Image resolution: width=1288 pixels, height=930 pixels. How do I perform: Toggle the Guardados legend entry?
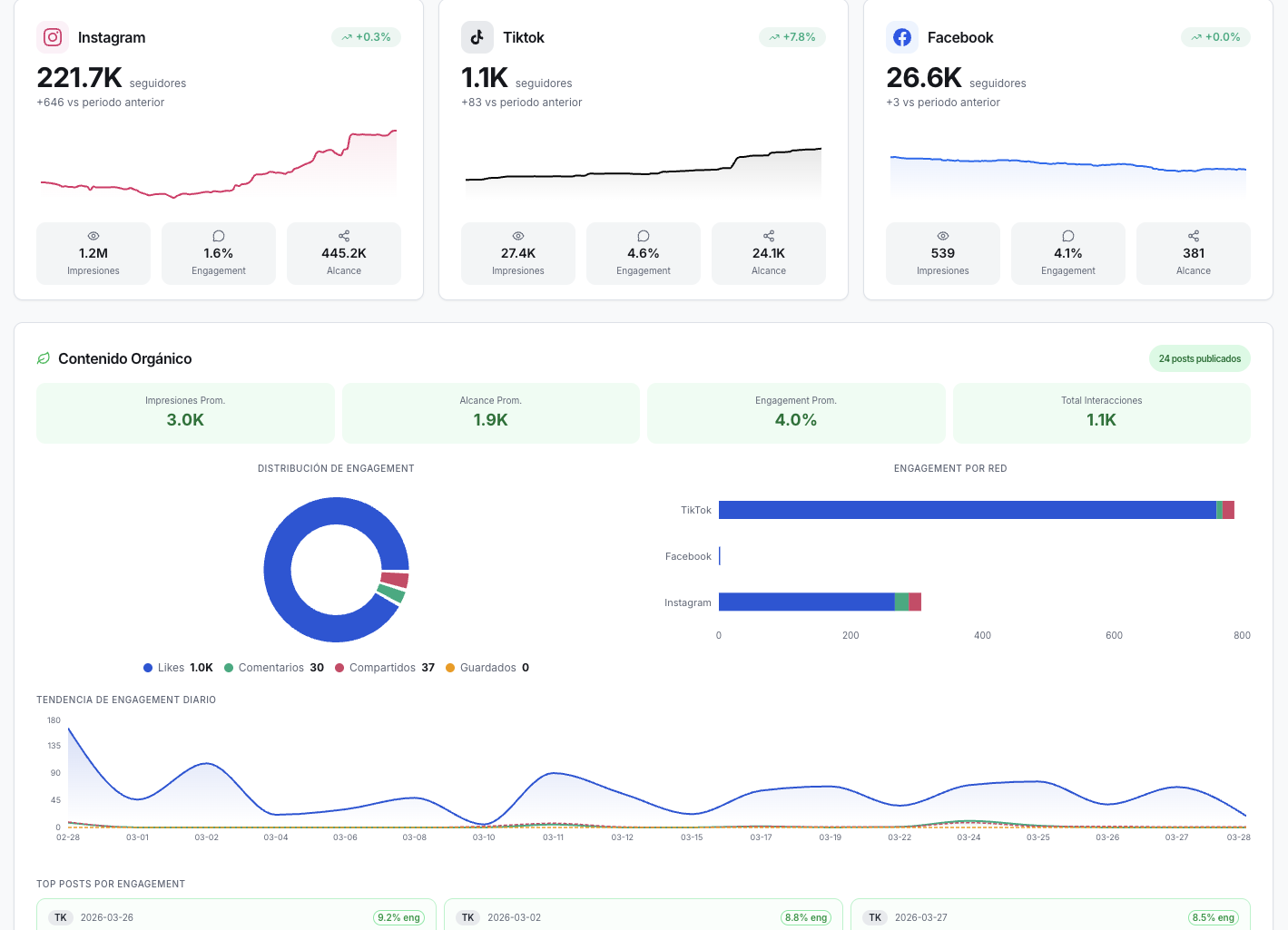pyautogui.click(x=487, y=668)
